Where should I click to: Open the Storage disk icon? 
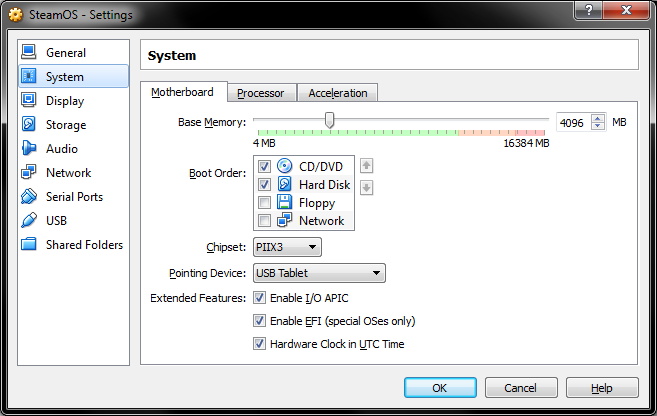pos(29,124)
